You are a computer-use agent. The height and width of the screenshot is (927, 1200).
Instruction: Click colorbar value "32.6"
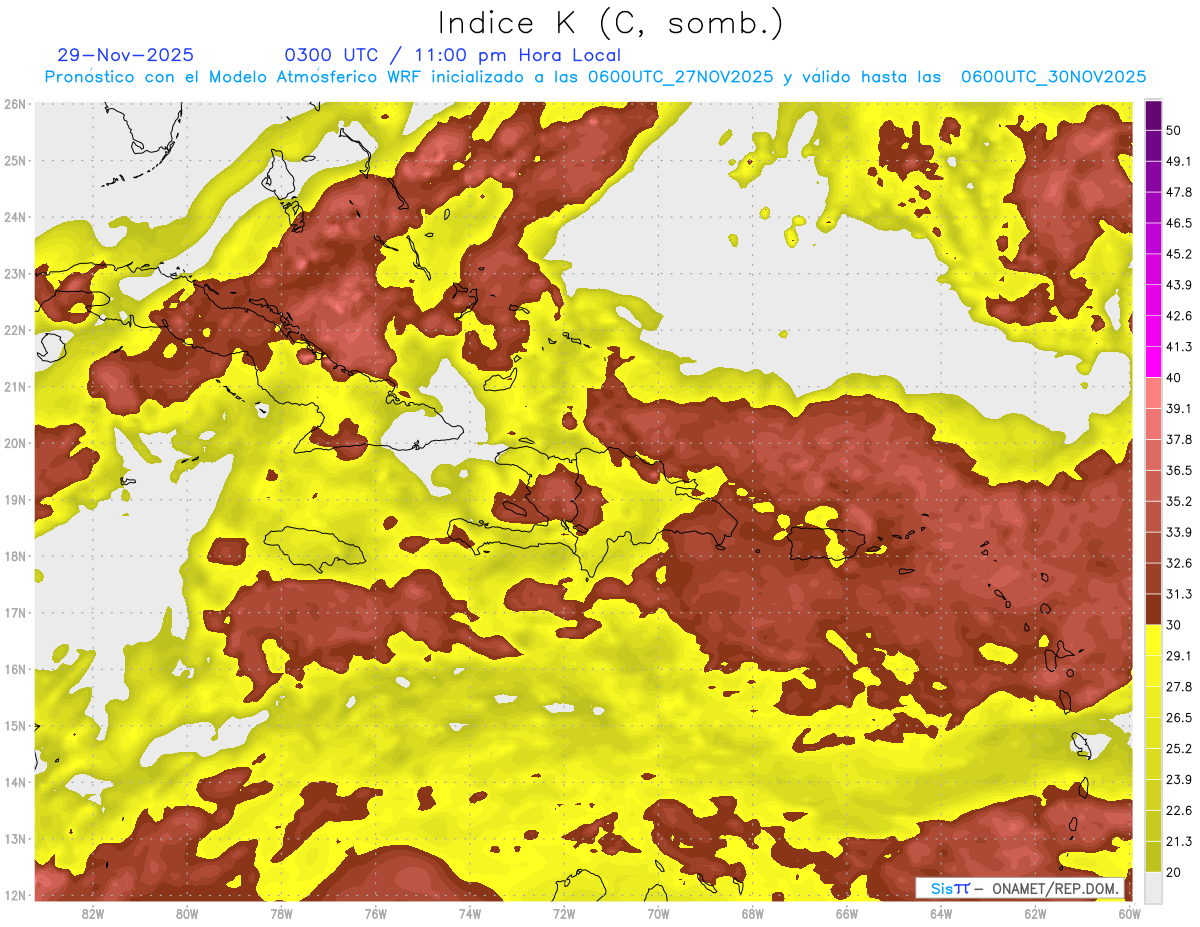point(1178,563)
